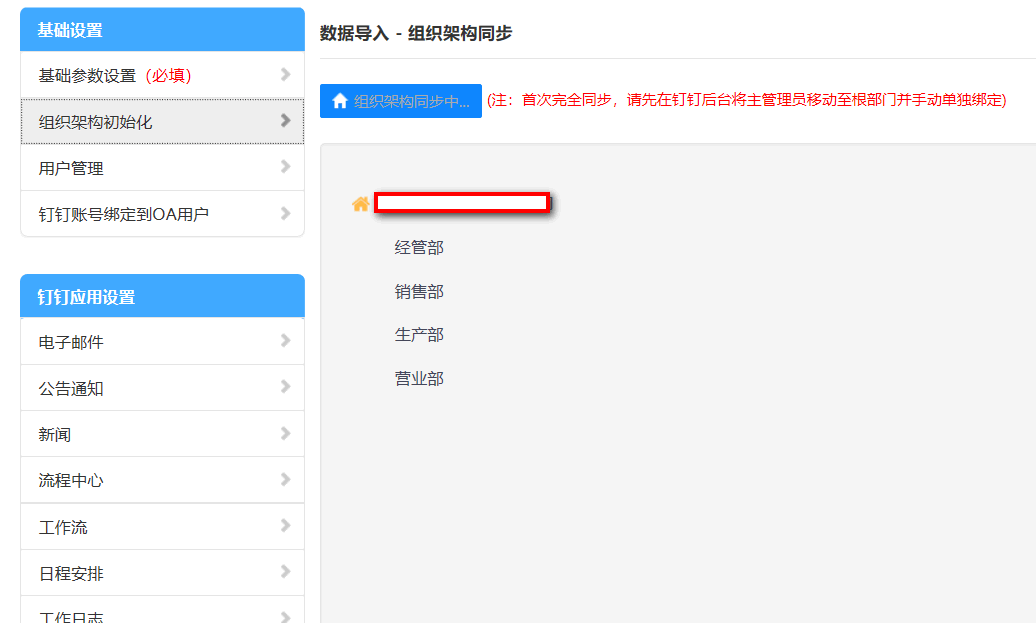The image size is (1036, 623).
Task: Click chevron next to 工作流
Action: pos(285,526)
